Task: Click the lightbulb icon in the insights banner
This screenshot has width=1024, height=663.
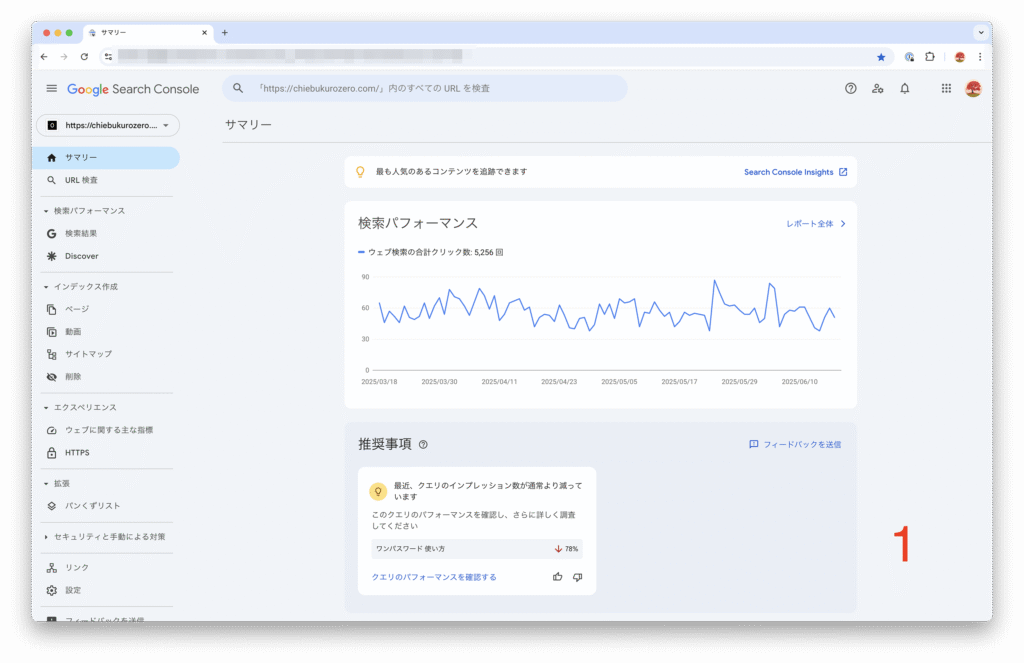Action: point(360,172)
